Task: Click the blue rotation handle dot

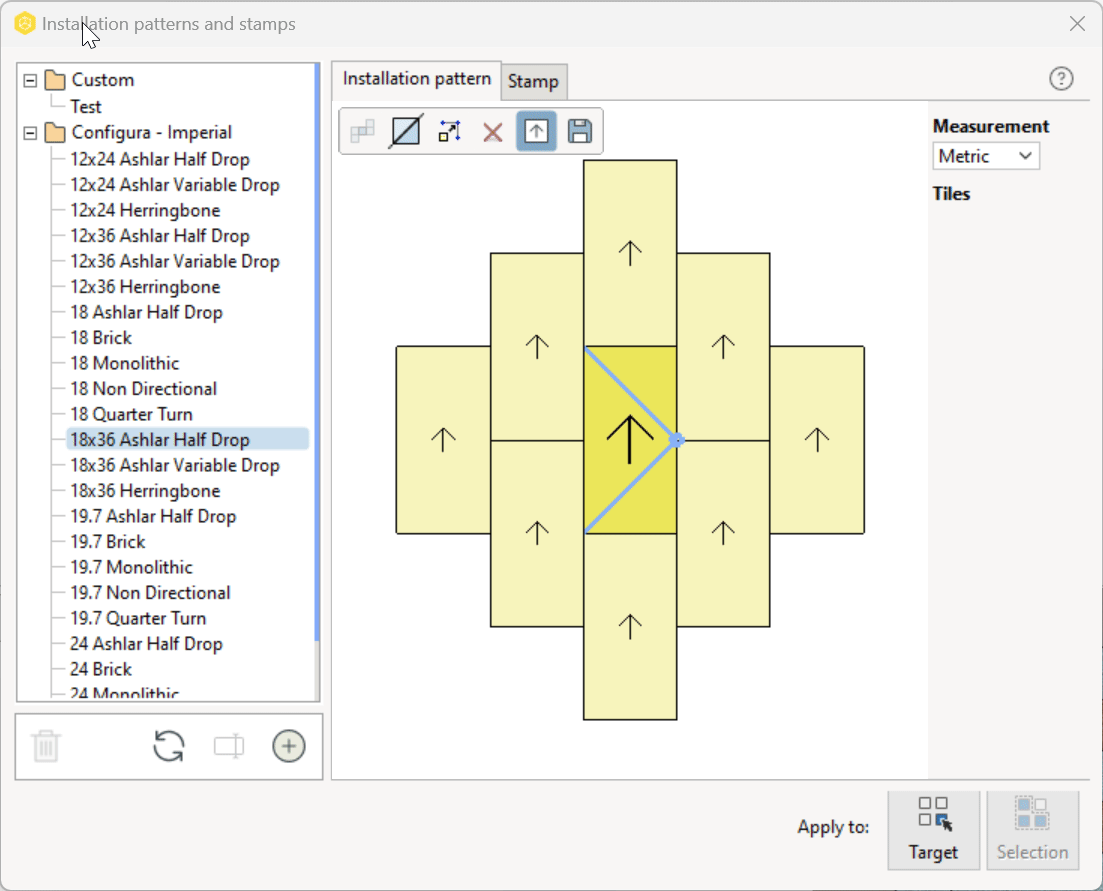Action: (x=676, y=440)
